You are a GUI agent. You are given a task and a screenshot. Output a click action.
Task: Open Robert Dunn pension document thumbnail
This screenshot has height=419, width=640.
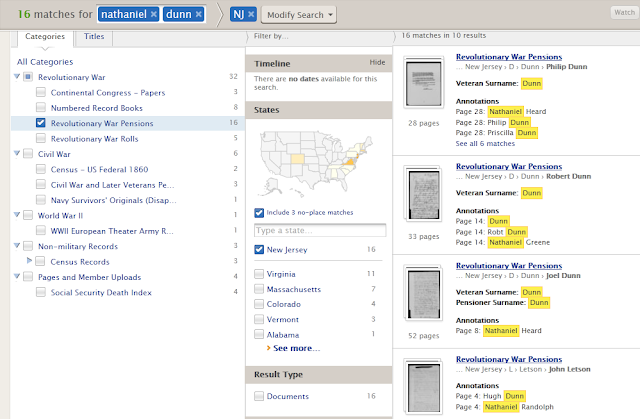click(423, 194)
